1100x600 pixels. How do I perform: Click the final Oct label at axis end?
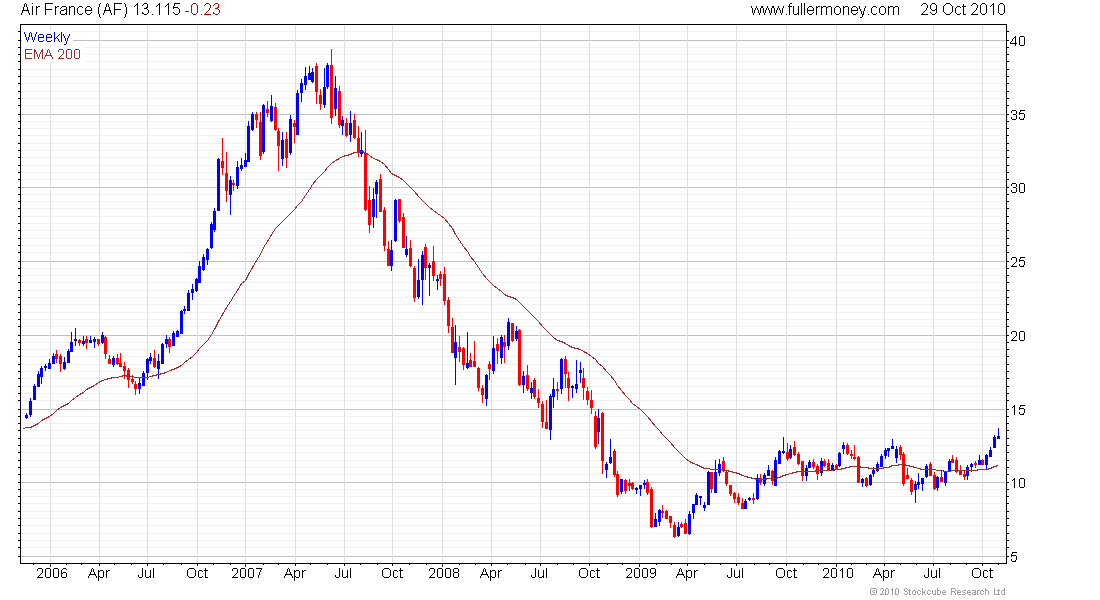981,573
